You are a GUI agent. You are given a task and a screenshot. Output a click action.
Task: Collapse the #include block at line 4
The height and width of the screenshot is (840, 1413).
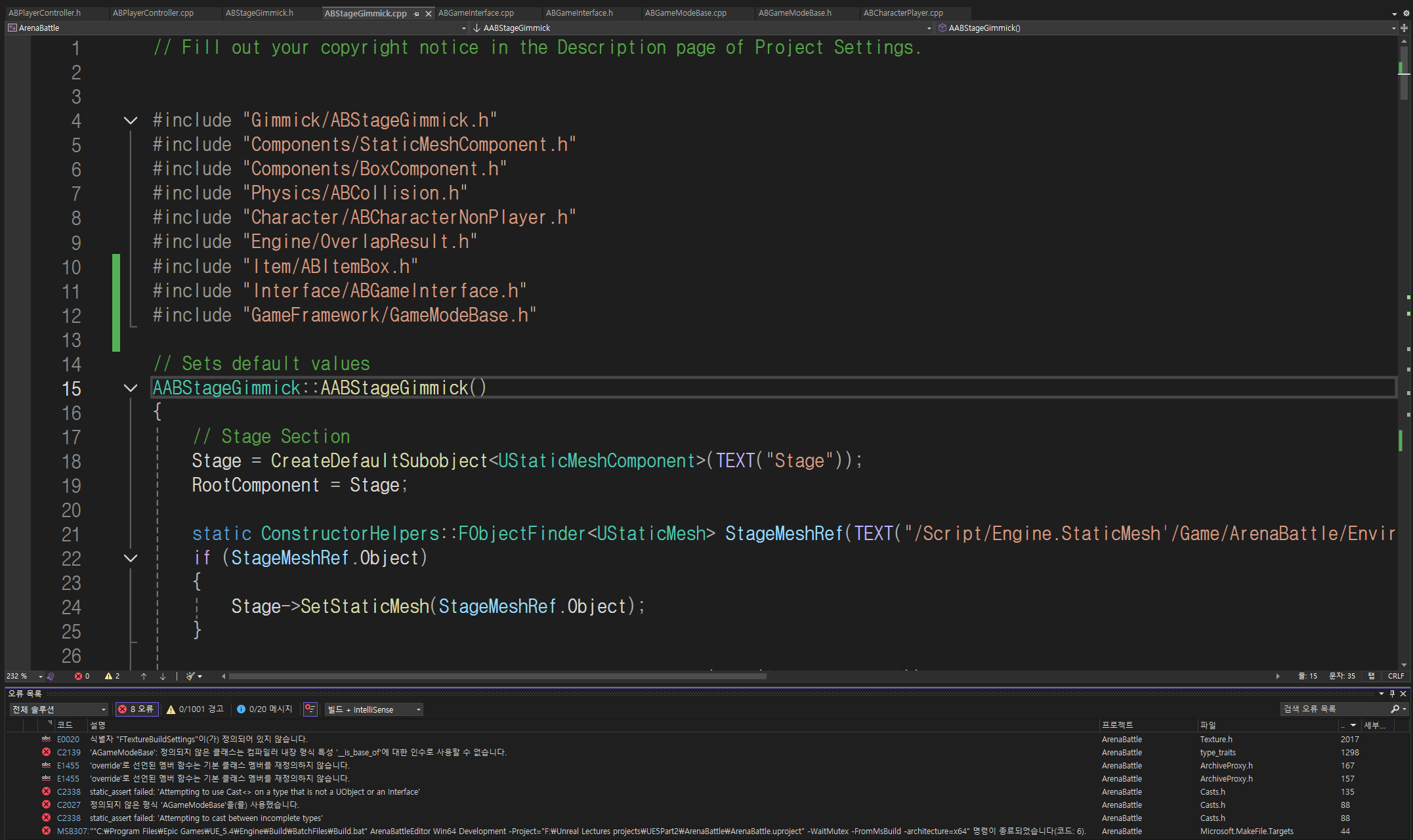click(131, 121)
